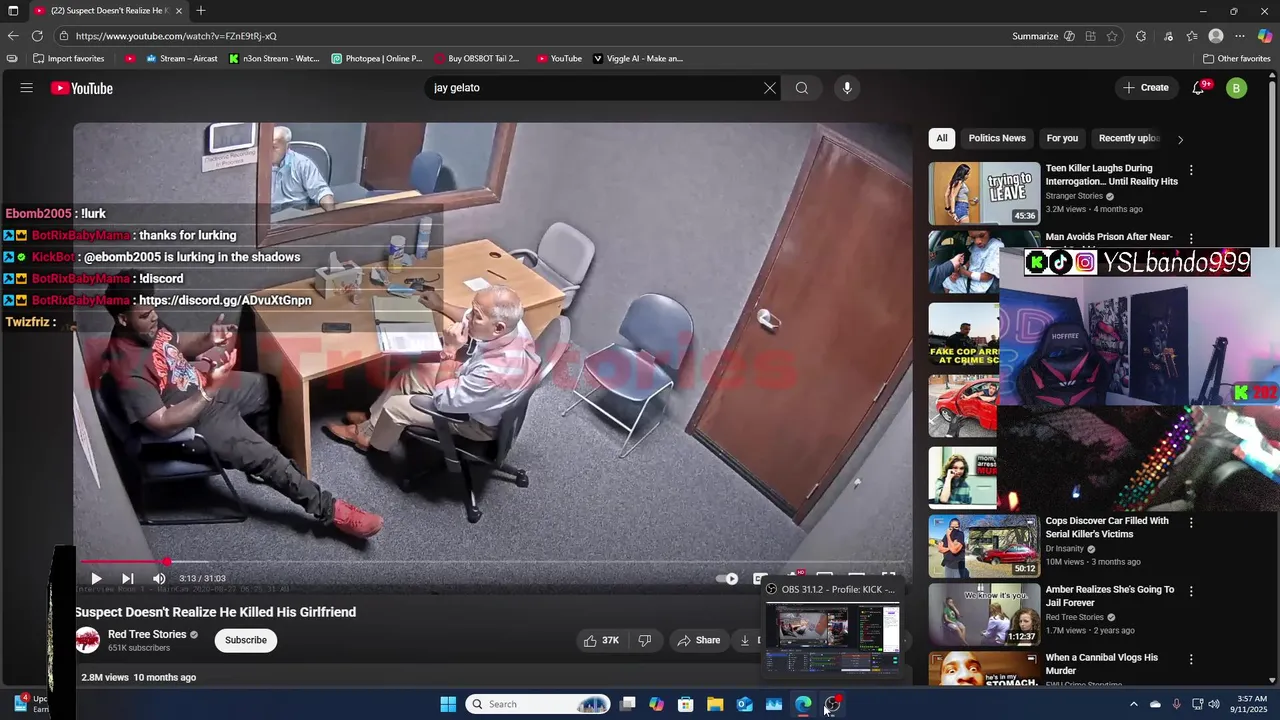The width and height of the screenshot is (1280, 720).
Task: Open the browser tab actions menu icon
Action: coord(12,11)
